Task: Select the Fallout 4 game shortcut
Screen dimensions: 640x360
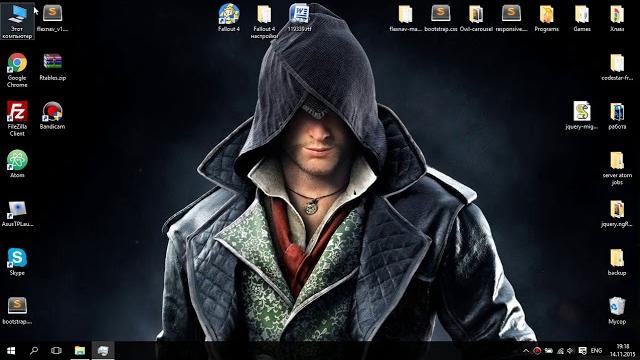Action: (x=229, y=17)
